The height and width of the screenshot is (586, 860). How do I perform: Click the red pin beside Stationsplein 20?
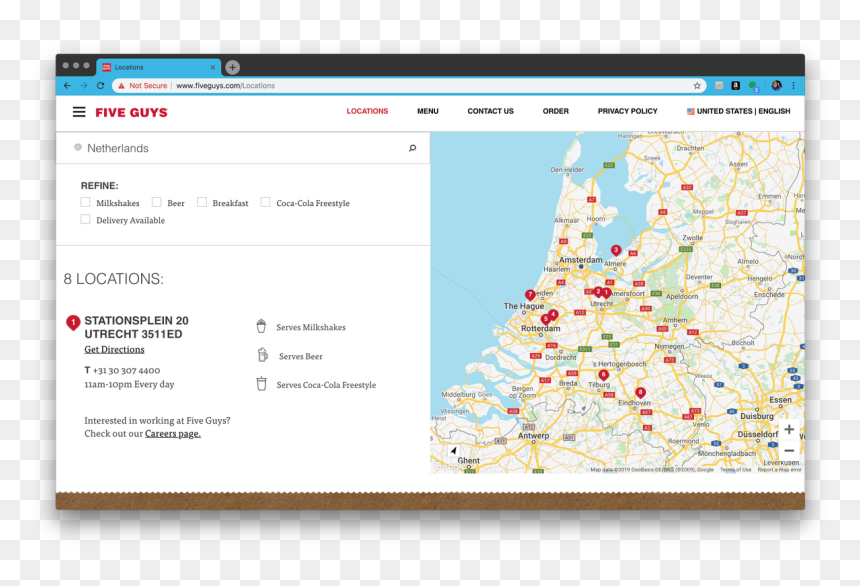coord(73,323)
